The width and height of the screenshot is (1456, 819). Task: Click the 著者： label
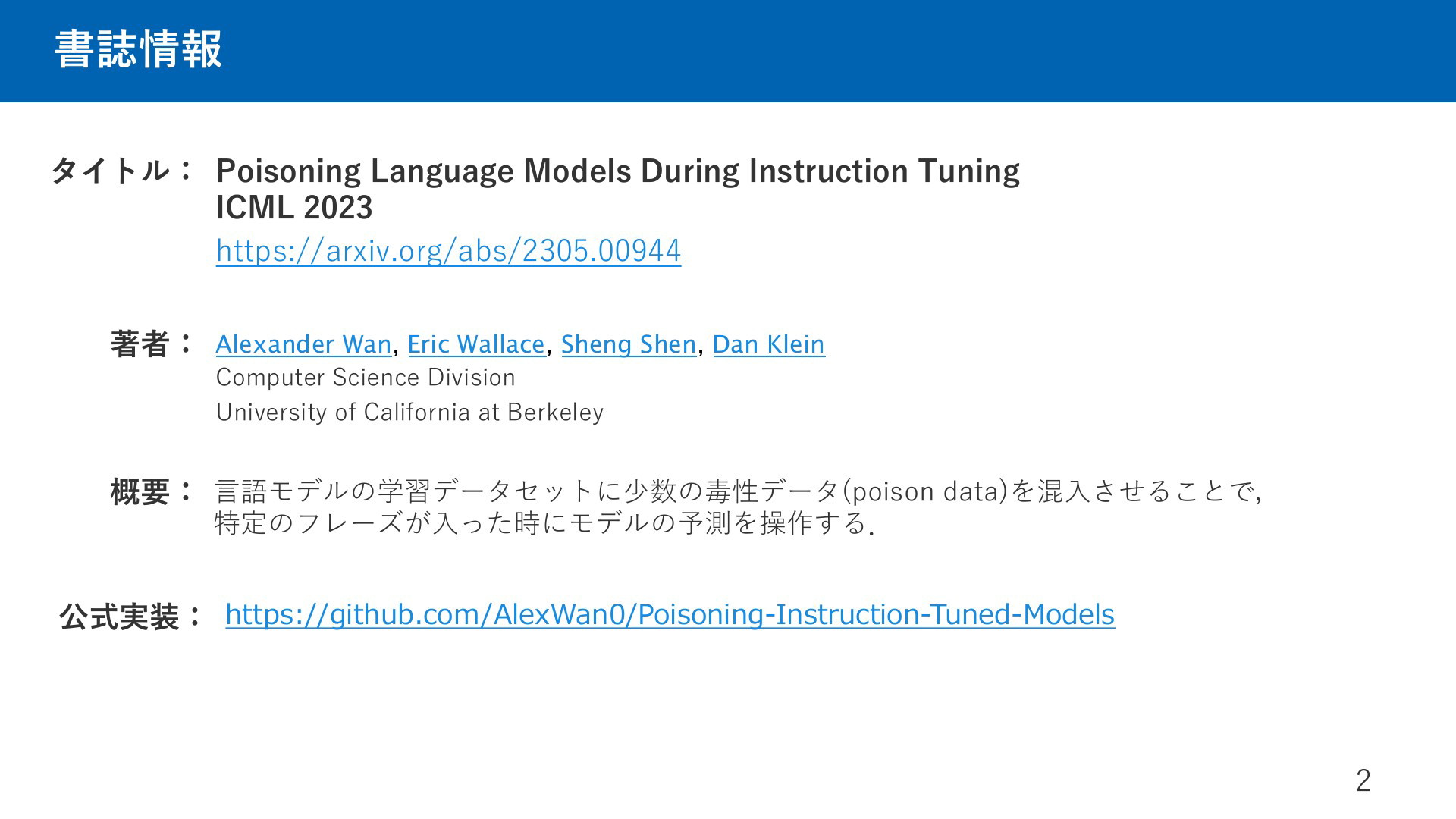(151, 344)
